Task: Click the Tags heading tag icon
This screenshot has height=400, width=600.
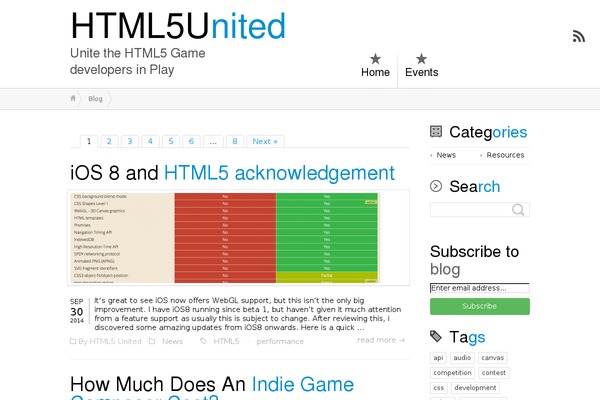Action: pyautogui.click(x=436, y=336)
